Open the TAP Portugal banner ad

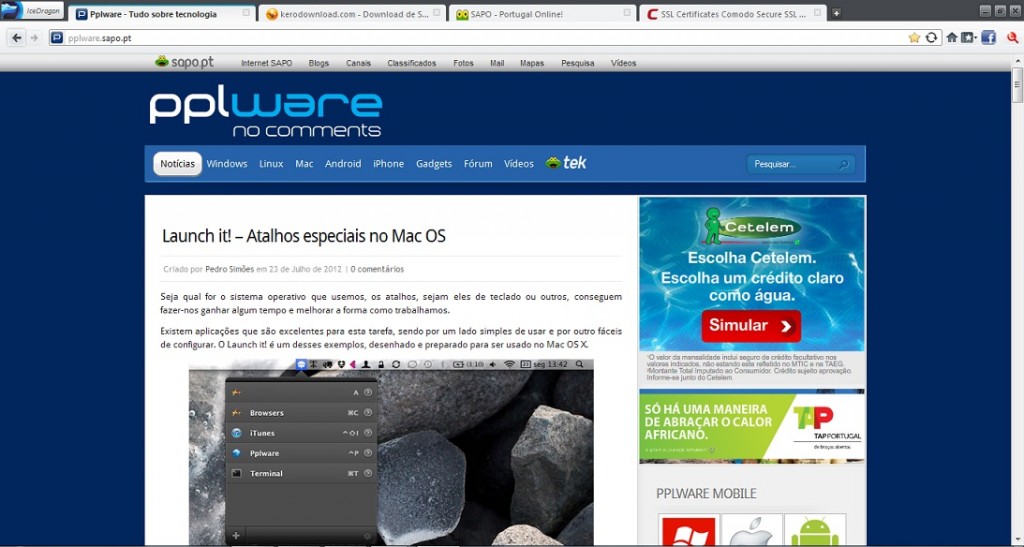(x=752, y=426)
